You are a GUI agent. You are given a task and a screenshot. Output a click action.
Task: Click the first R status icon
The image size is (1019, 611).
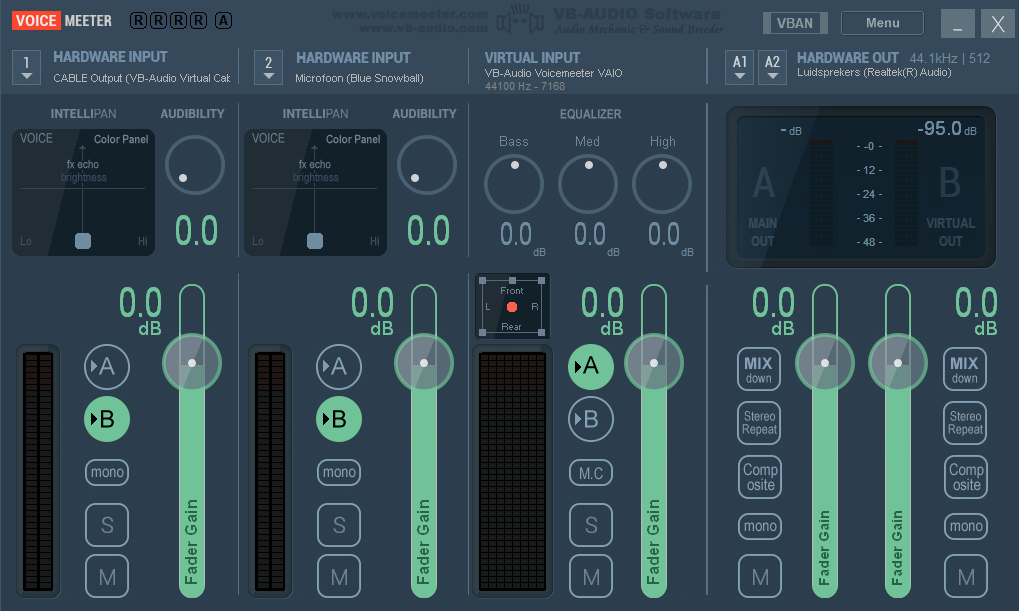coord(138,21)
